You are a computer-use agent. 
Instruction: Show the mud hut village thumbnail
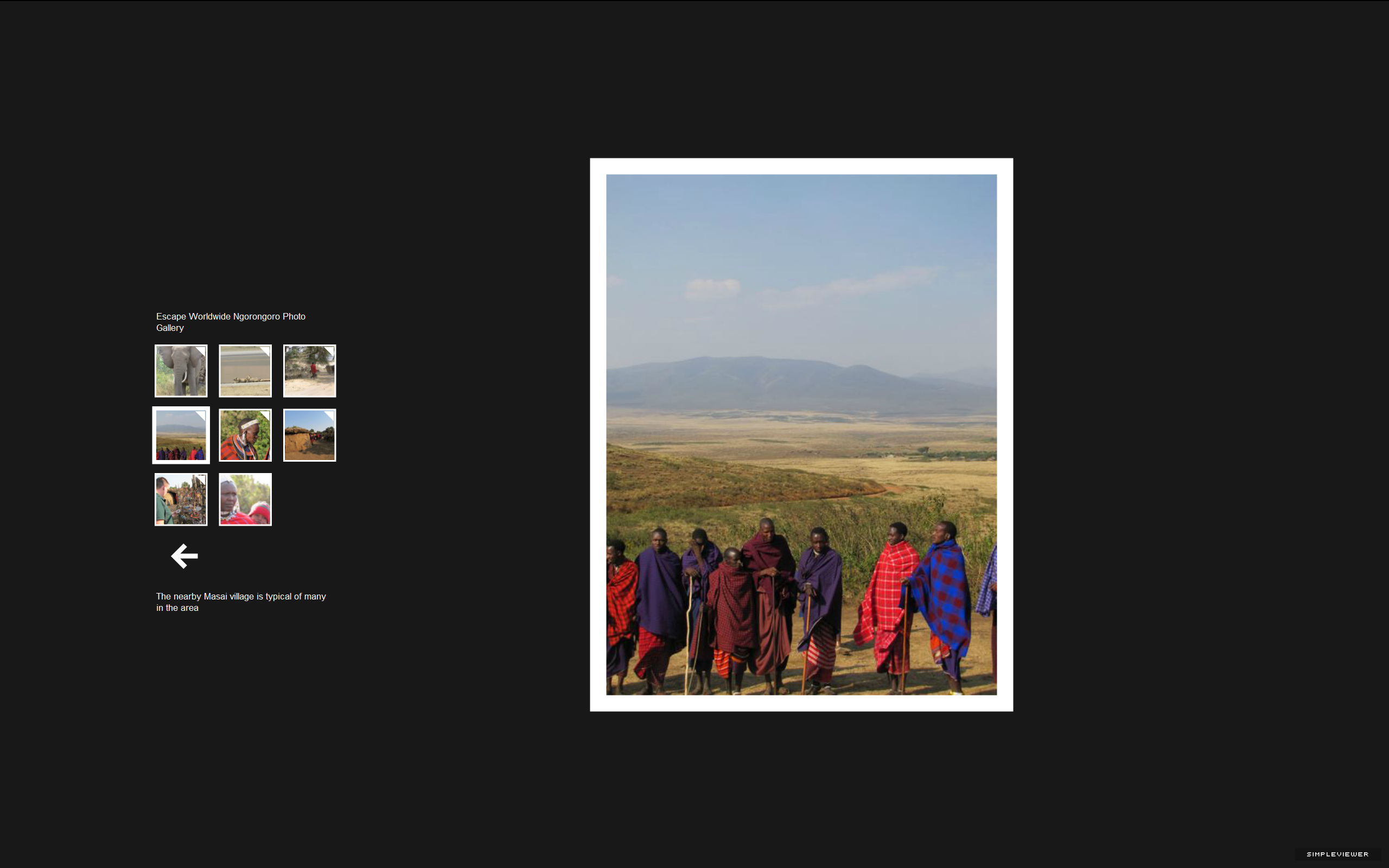(309, 435)
